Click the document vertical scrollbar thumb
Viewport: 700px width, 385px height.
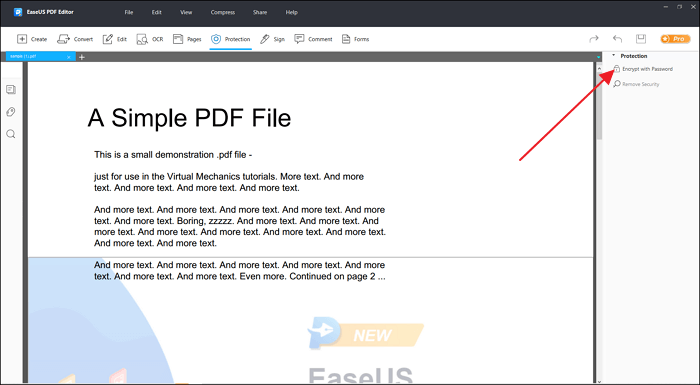599,106
